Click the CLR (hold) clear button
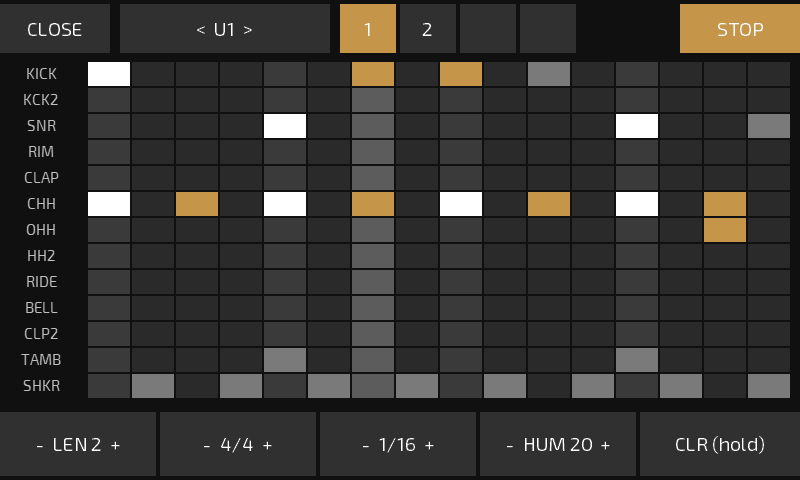Image resolution: width=800 pixels, height=480 pixels. pos(720,444)
